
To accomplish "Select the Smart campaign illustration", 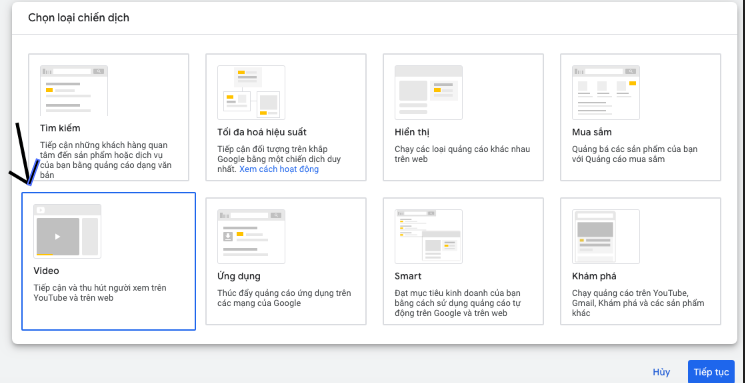I will pos(429,236).
